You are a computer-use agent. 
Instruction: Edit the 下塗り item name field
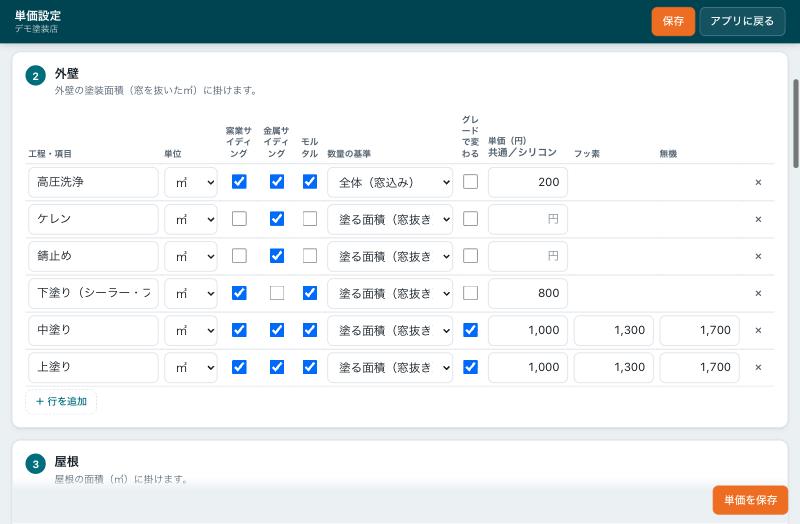coord(93,293)
